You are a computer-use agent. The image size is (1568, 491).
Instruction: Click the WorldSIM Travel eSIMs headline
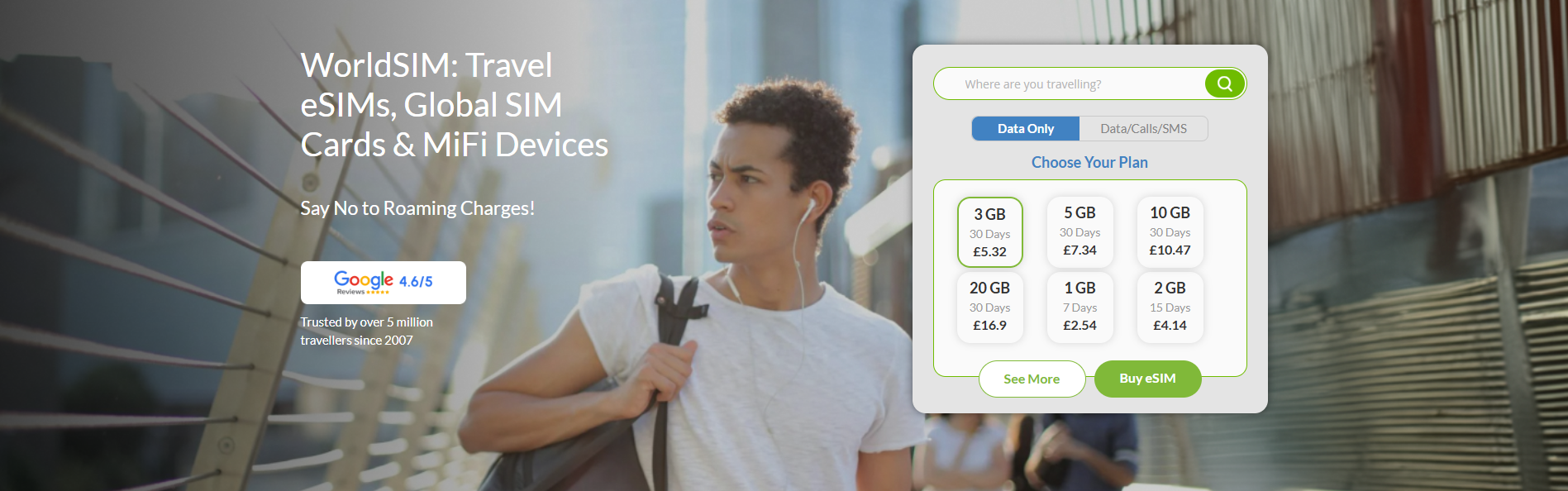454,105
